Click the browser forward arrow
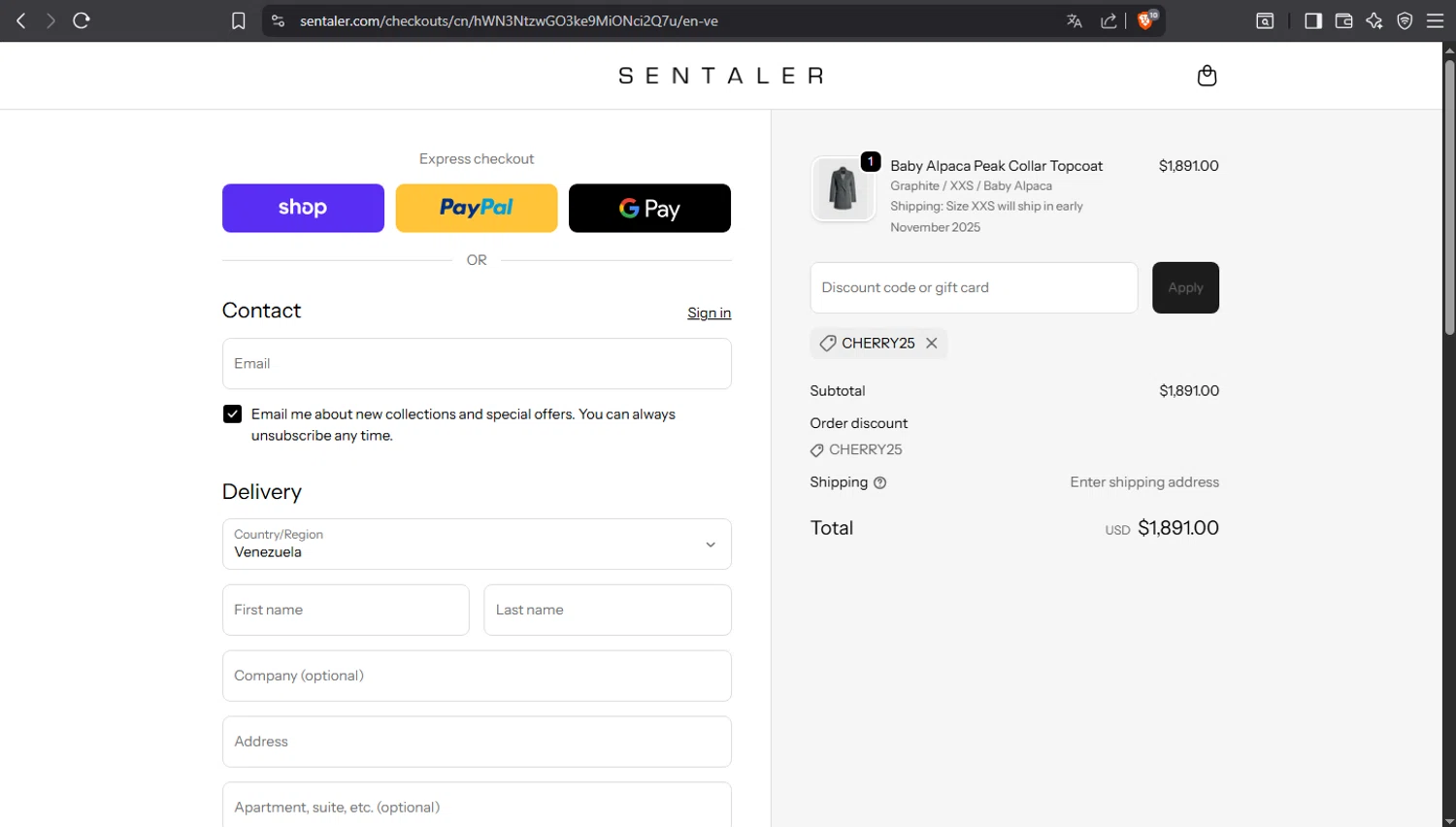The width and height of the screenshot is (1456, 827). [50, 20]
